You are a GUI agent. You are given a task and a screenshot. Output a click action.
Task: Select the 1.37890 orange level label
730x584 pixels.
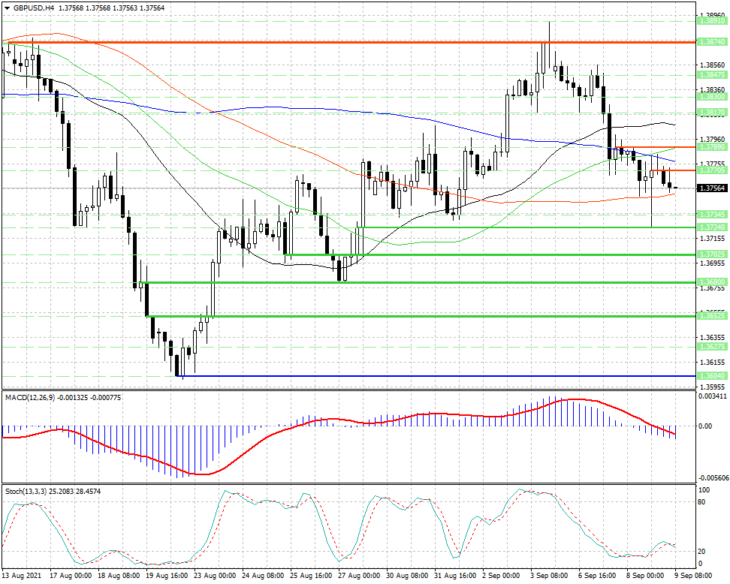(x=712, y=147)
